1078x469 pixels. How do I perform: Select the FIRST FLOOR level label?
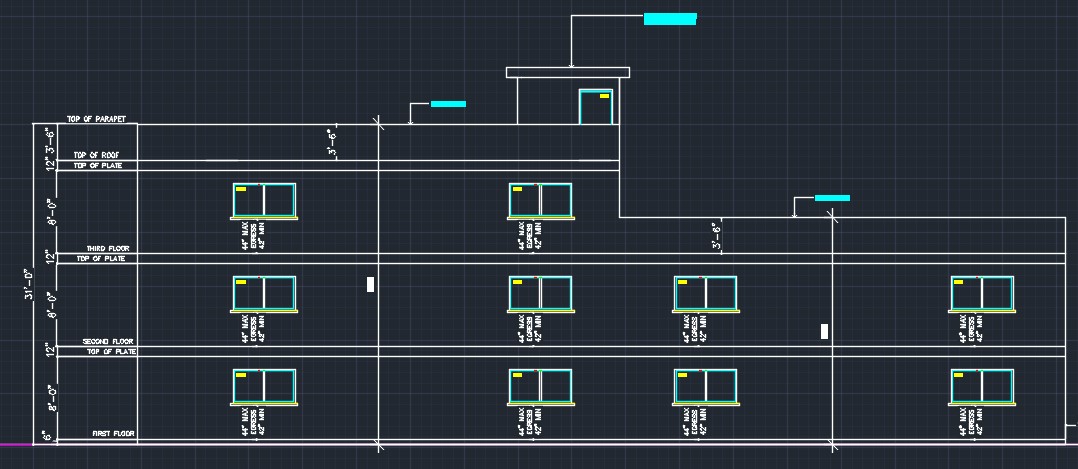113,434
